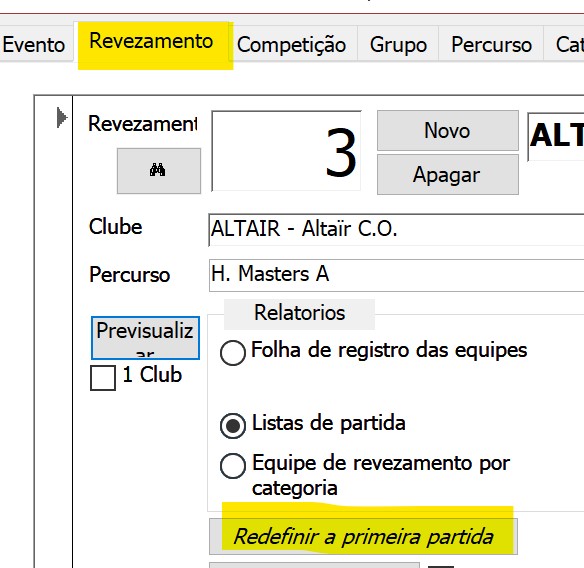Click the binoculars search icon button
The height and width of the screenshot is (568, 584).
click(x=159, y=171)
